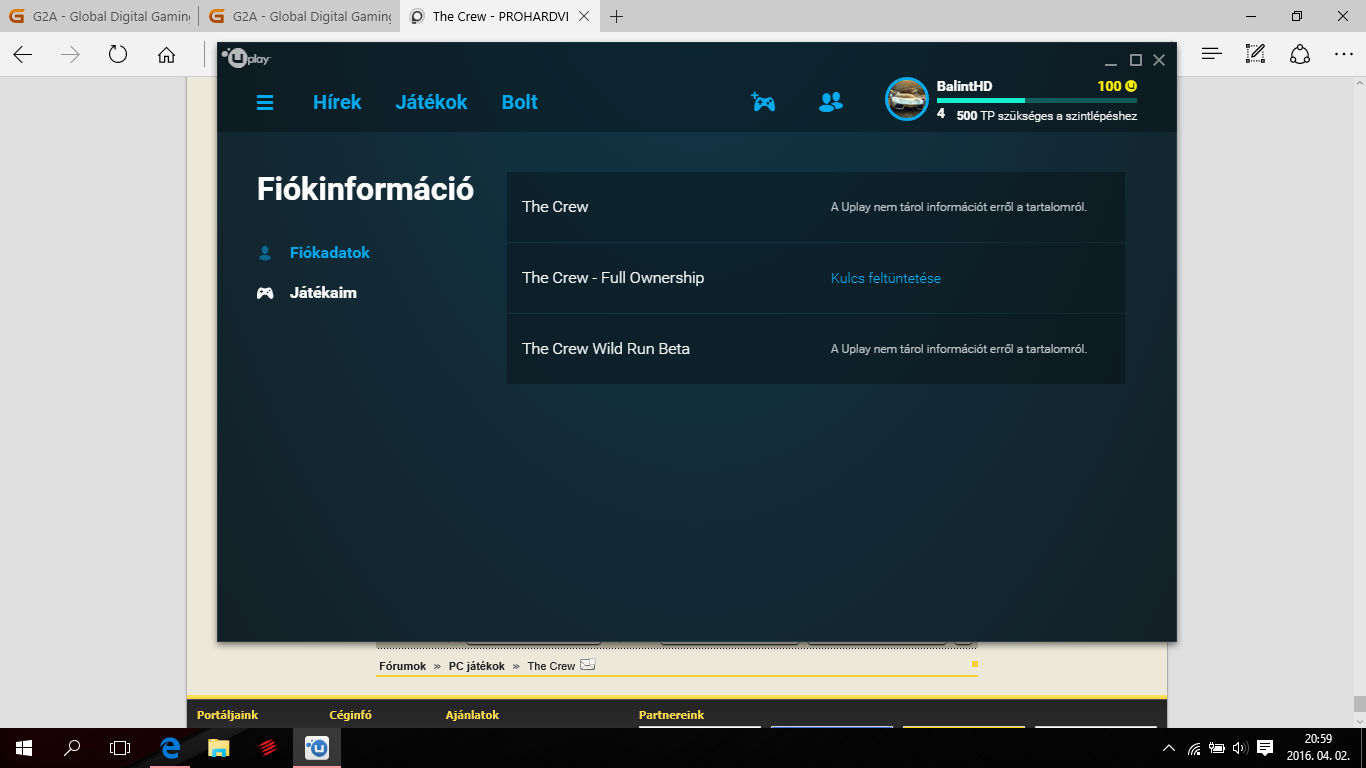This screenshot has height=768, width=1366.
Task: Click the XP progress bar
Action: (1037, 100)
